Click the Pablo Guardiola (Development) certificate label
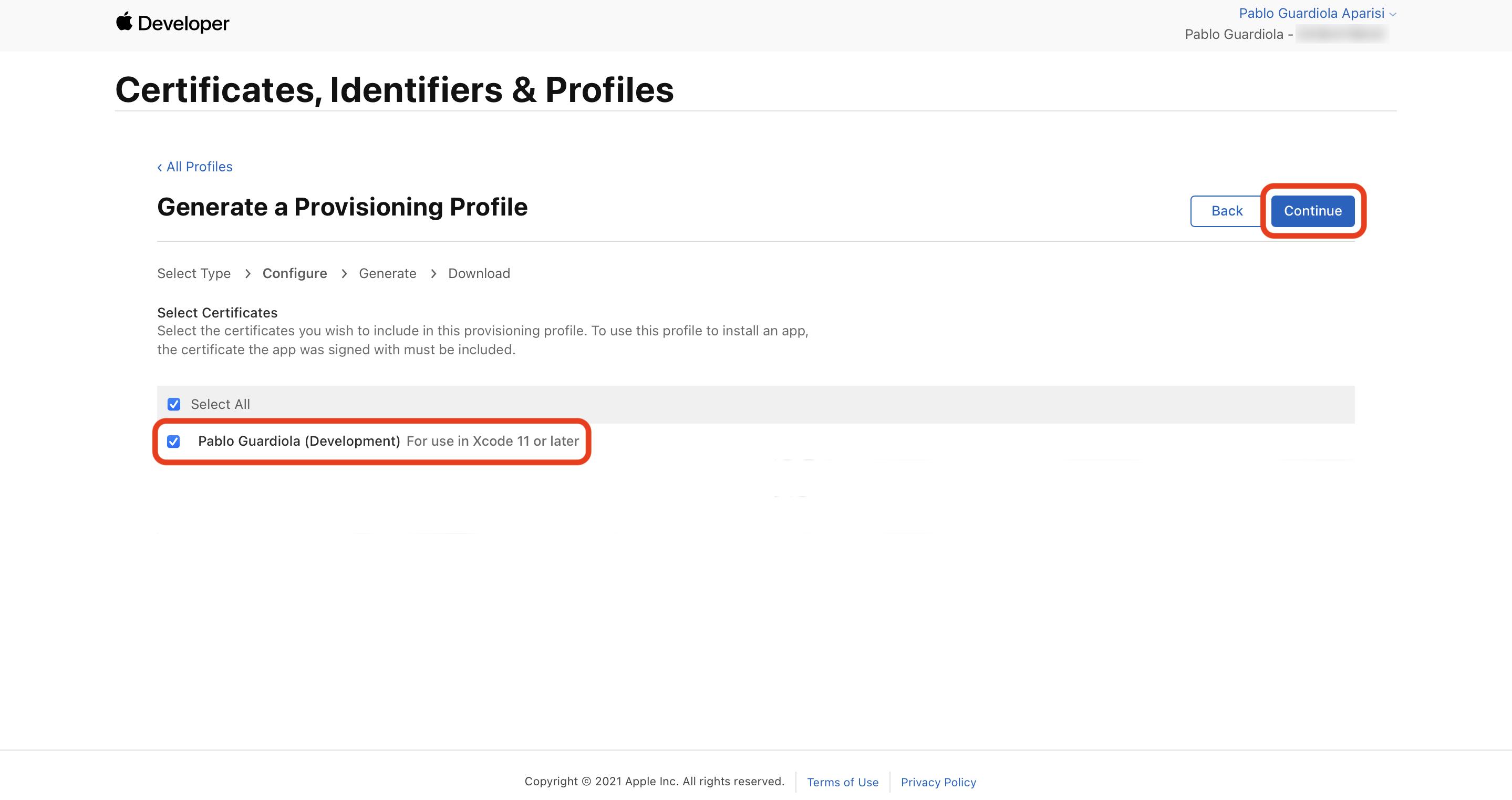1512x800 pixels. coord(299,441)
